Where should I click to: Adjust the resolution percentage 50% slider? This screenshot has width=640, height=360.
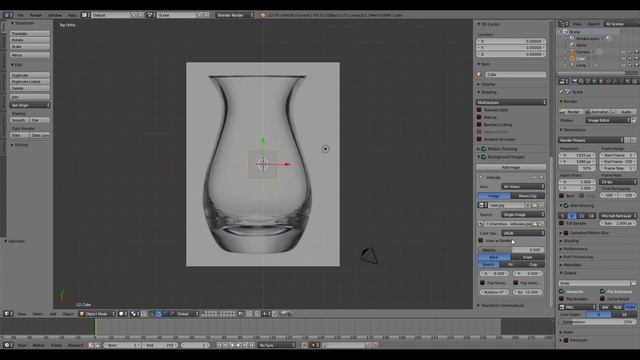tap(577, 168)
